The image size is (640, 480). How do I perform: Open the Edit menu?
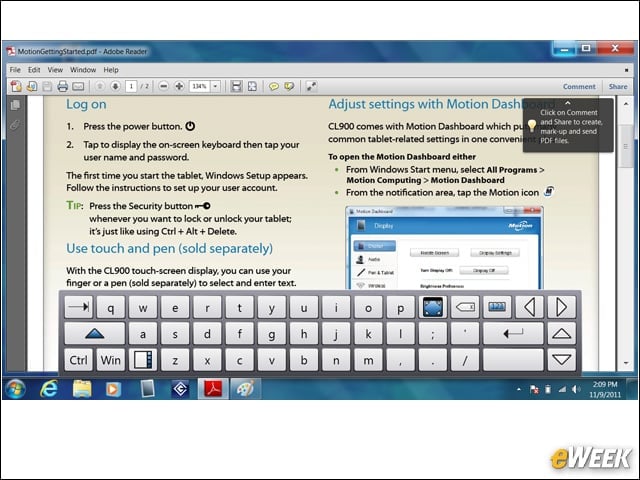pyautogui.click(x=34, y=70)
